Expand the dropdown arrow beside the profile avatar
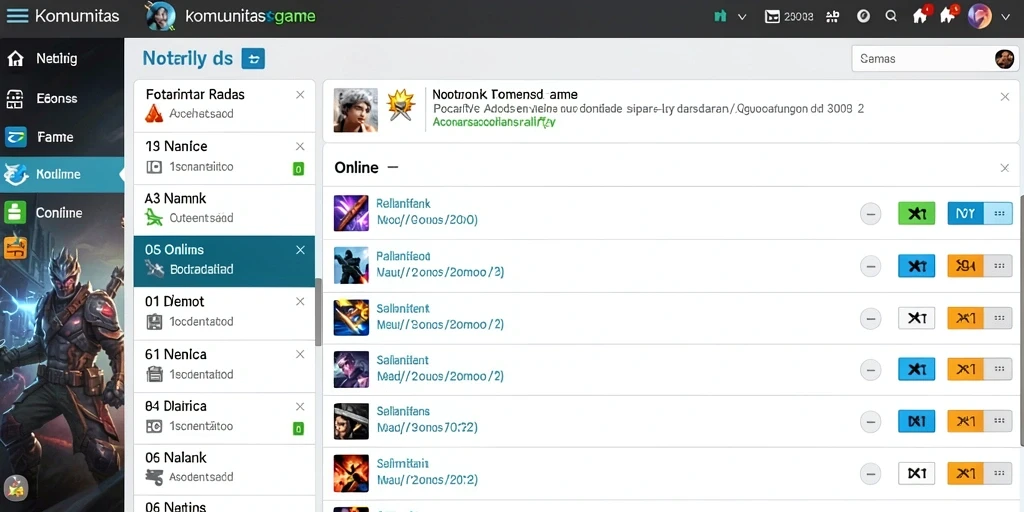This screenshot has width=1024, height=512. coord(1005,17)
